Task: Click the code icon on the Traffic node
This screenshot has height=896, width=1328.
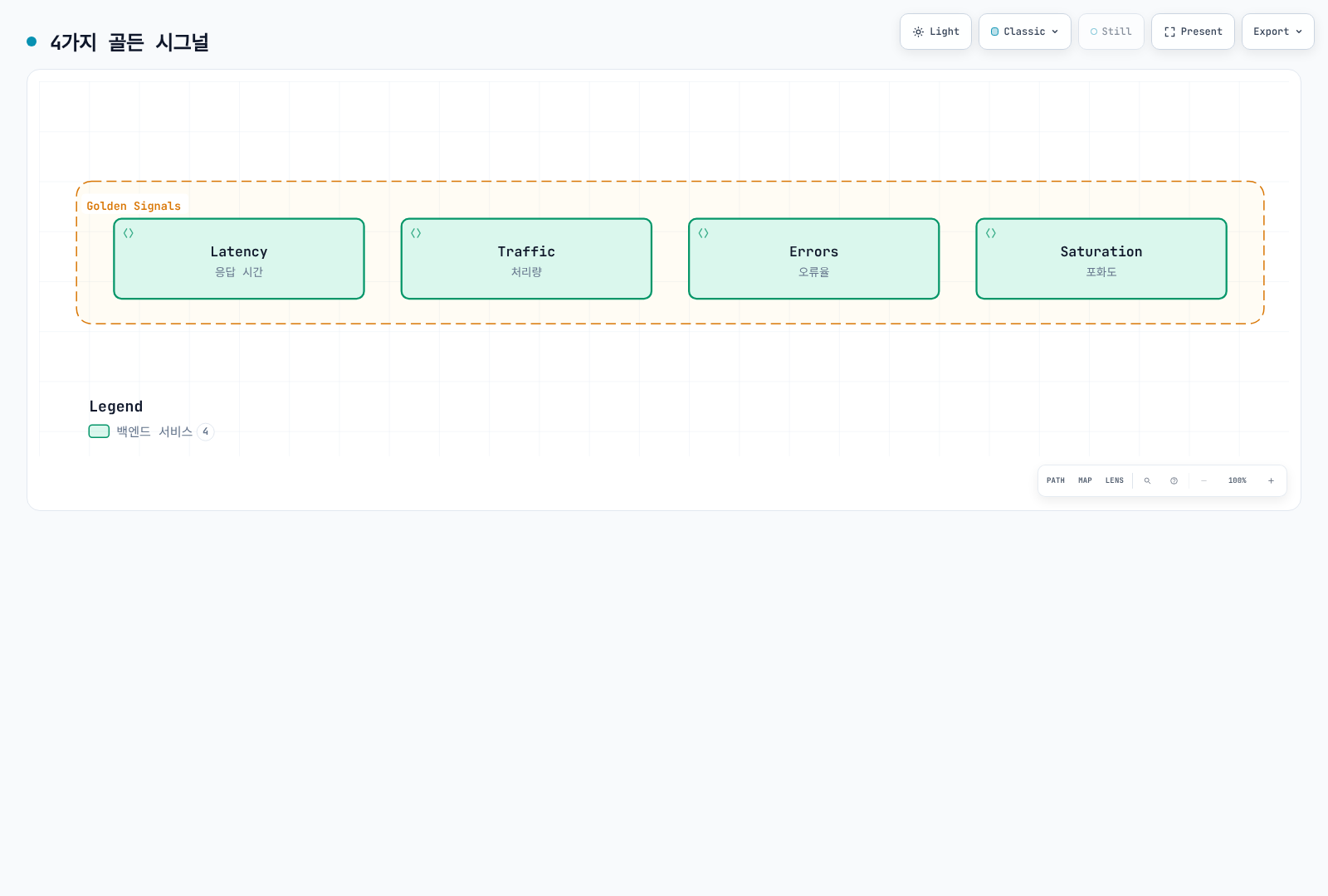Action: 416,233
